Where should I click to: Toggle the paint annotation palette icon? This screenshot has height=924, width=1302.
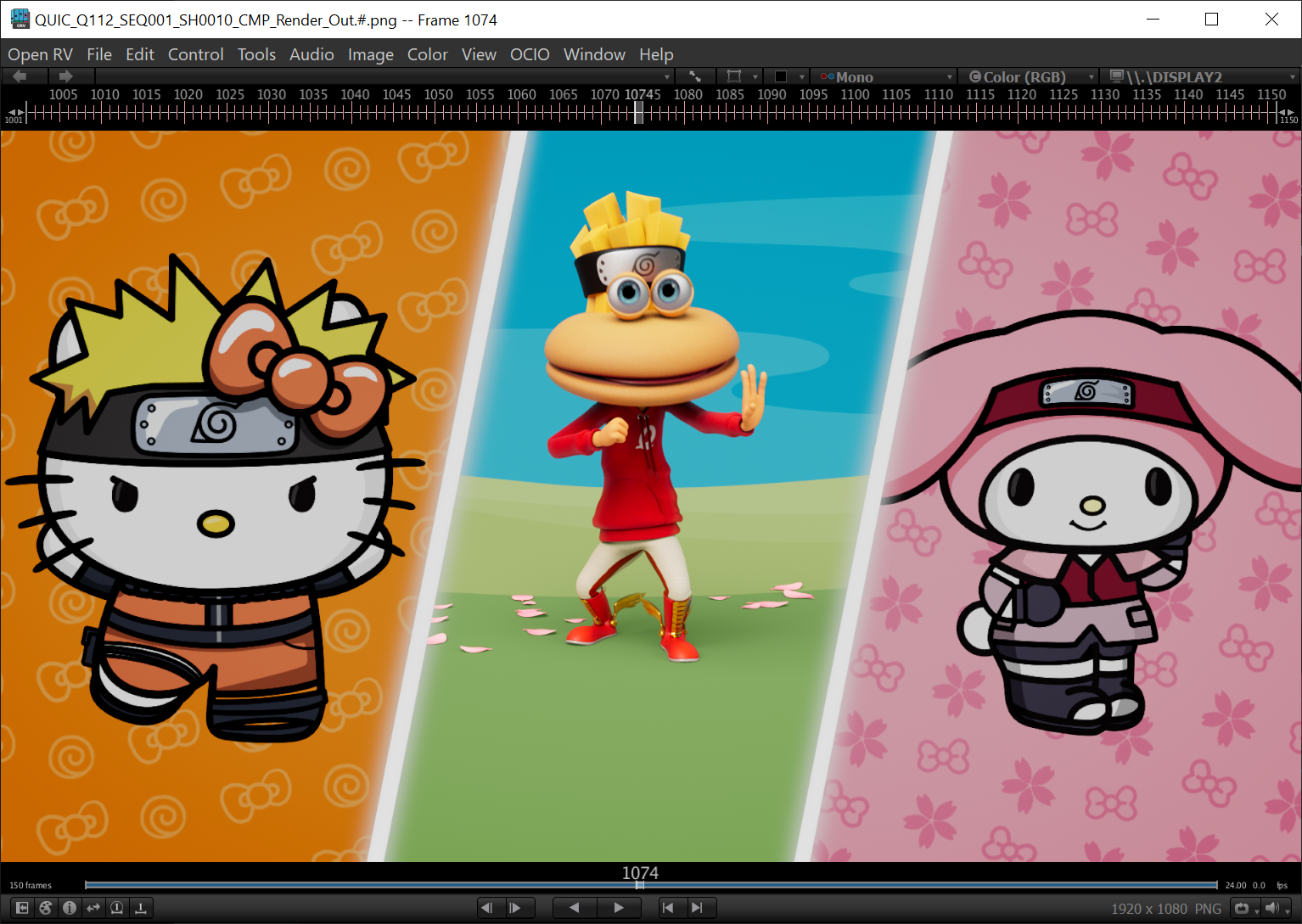[x=46, y=908]
